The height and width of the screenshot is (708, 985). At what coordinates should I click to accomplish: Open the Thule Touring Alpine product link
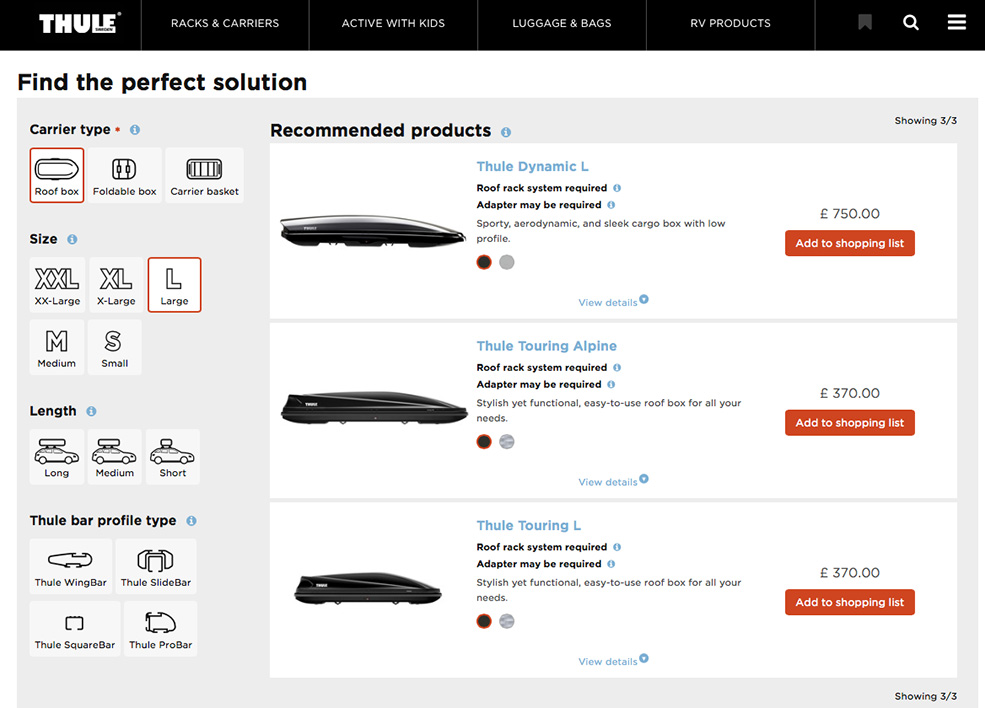tap(546, 346)
